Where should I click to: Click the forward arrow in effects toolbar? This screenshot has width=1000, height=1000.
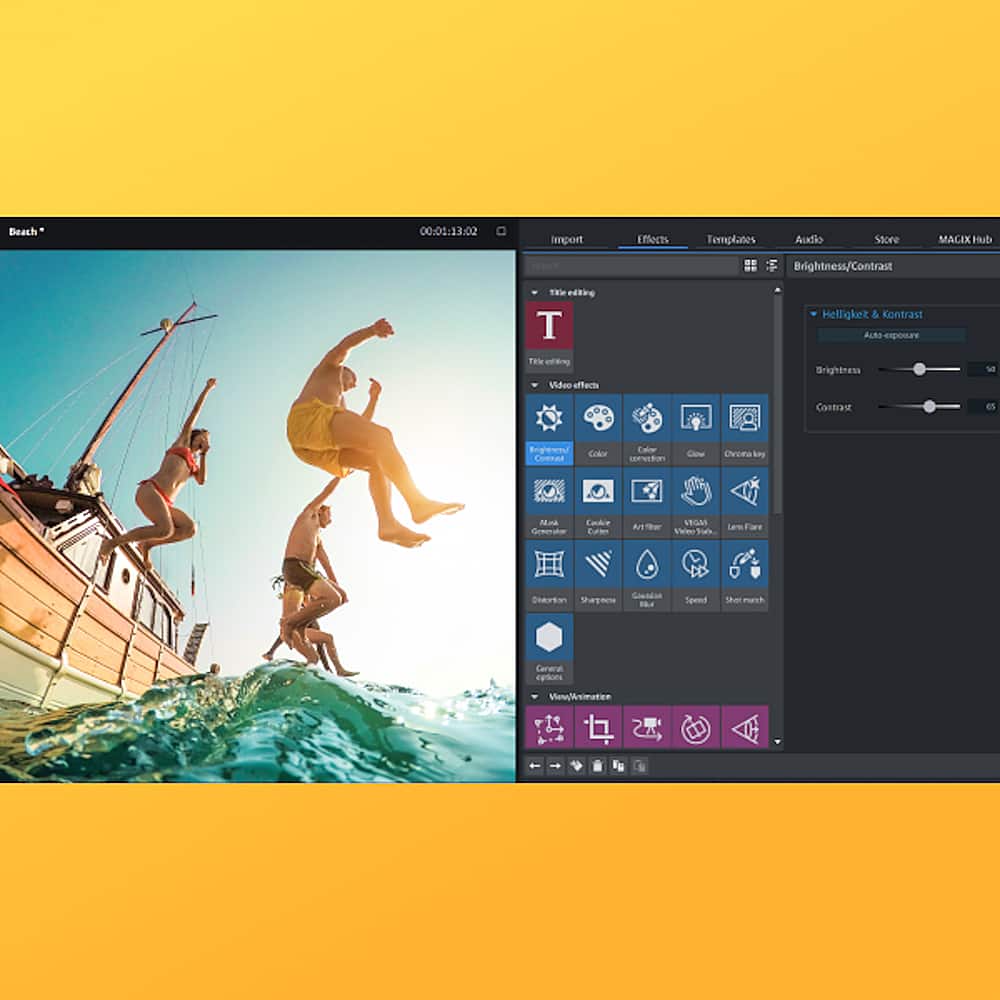click(x=555, y=766)
